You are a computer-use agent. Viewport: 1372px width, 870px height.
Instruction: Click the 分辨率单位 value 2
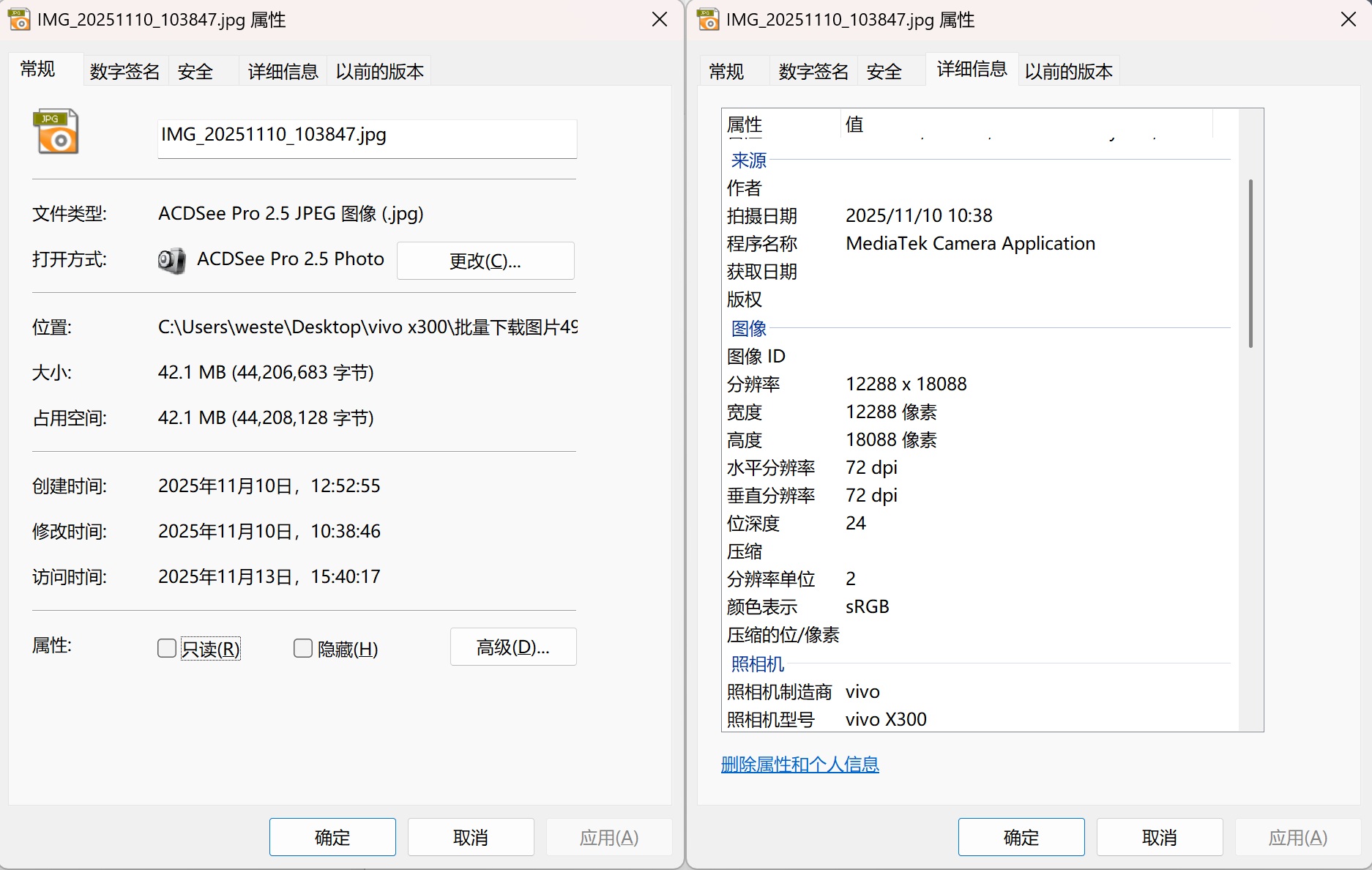click(851, 579)
